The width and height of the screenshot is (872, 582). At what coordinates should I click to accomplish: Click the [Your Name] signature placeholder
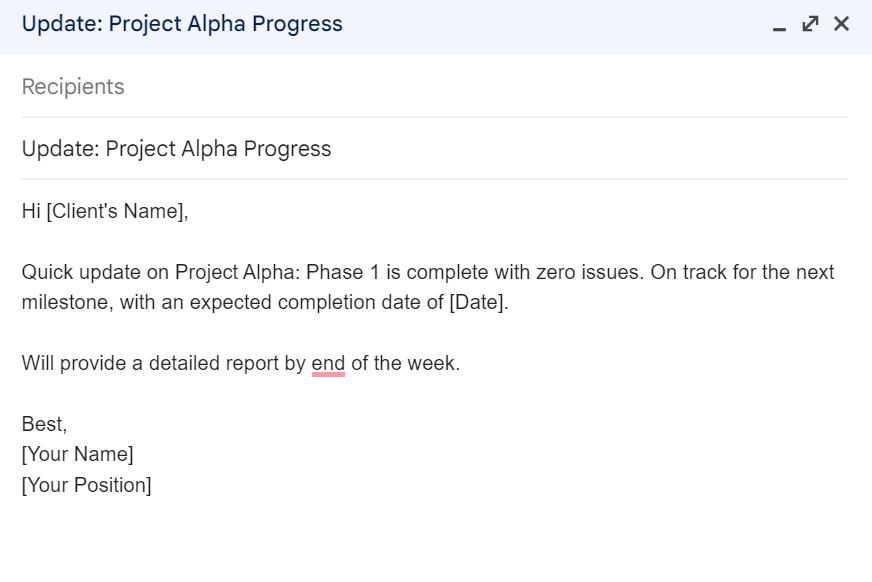(77, 454)
